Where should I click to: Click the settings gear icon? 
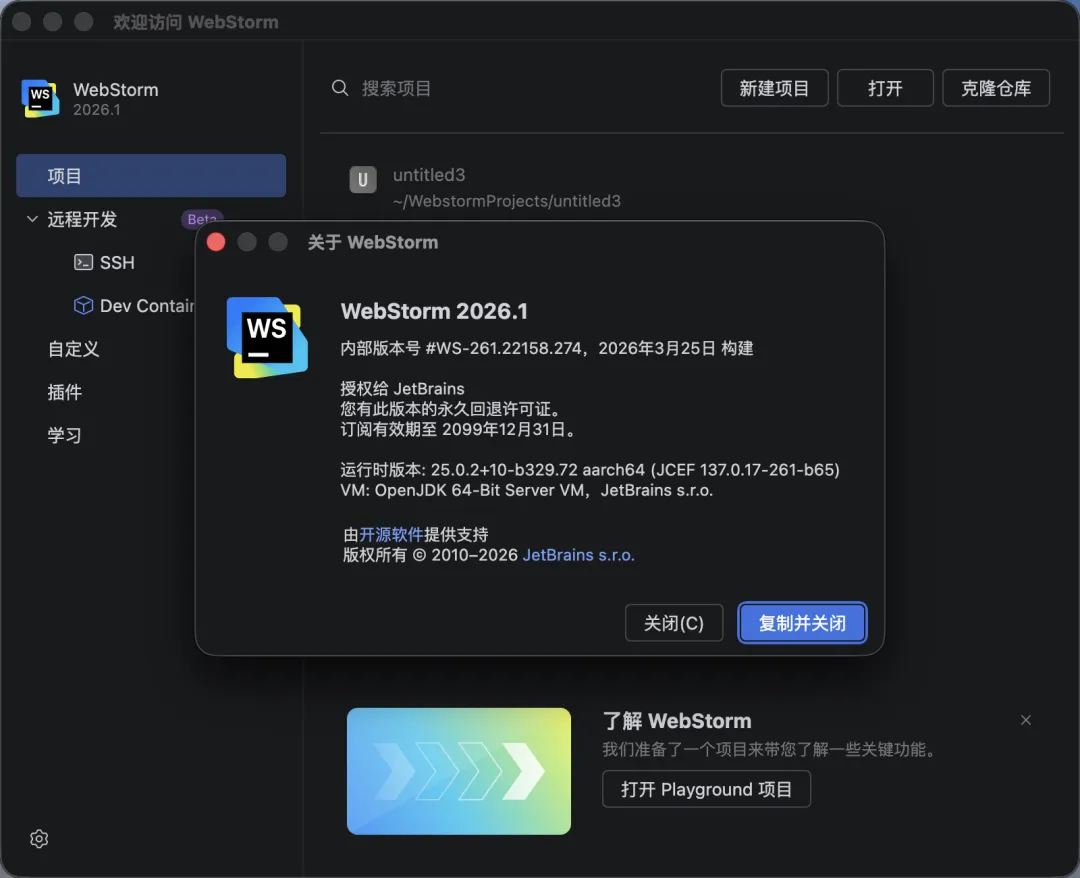point(39,839)
